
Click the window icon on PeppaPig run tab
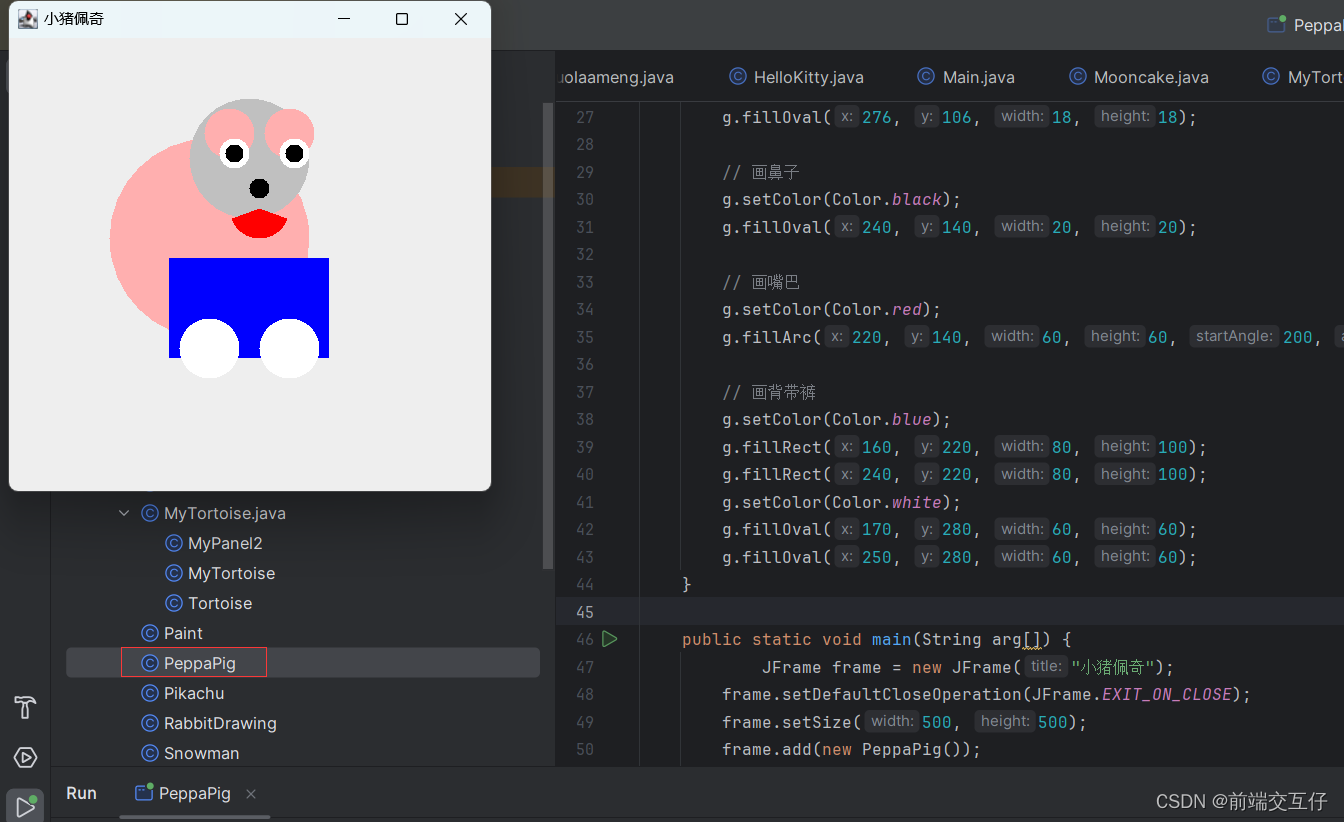(144, 793)
